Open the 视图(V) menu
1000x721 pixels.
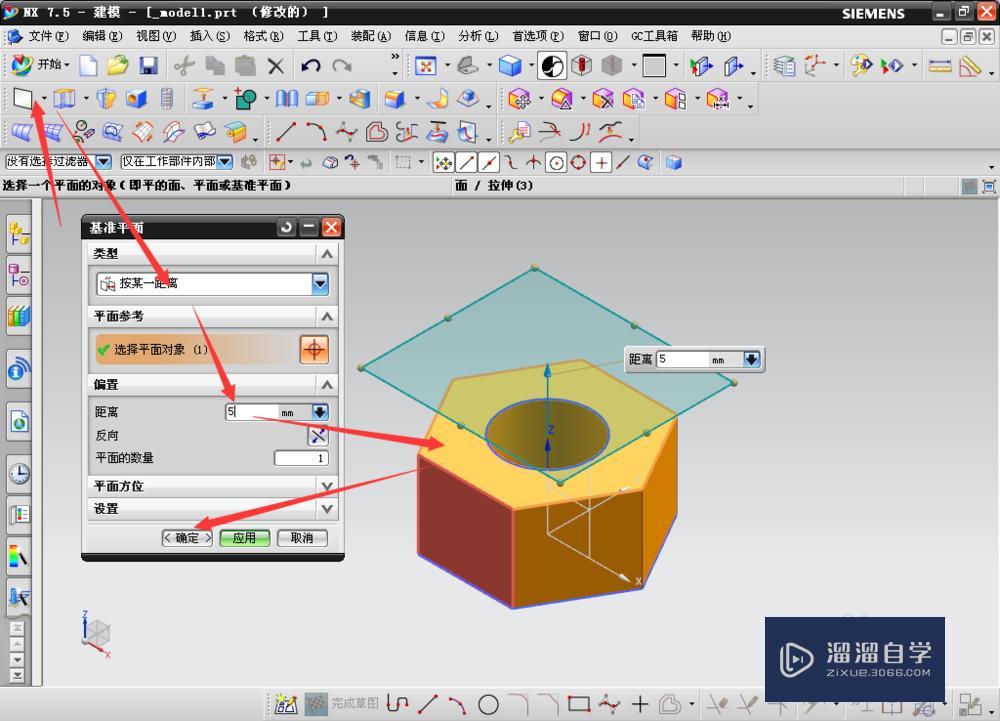click(156, 36)
